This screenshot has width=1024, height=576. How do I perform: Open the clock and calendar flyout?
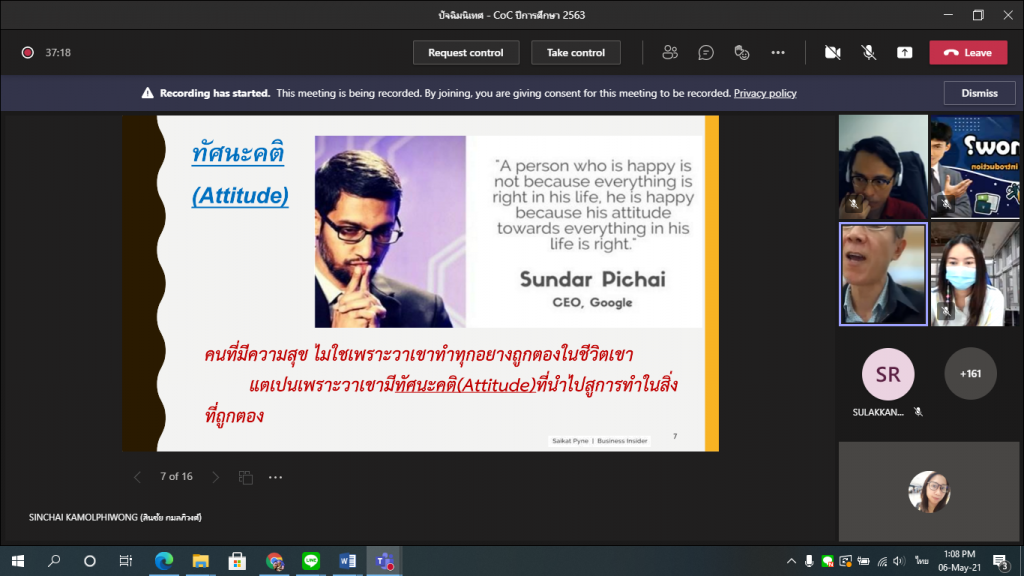tap(959, 561)
